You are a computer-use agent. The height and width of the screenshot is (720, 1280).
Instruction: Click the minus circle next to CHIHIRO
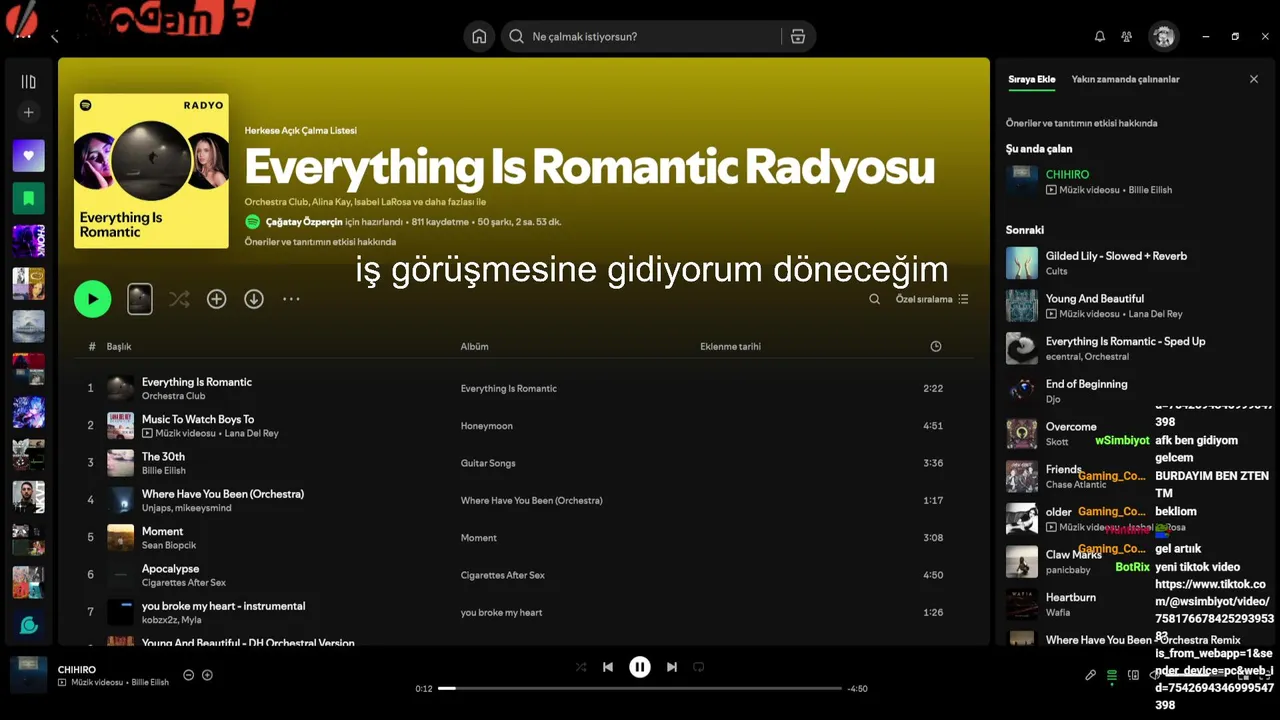click(x=188, y=675)
